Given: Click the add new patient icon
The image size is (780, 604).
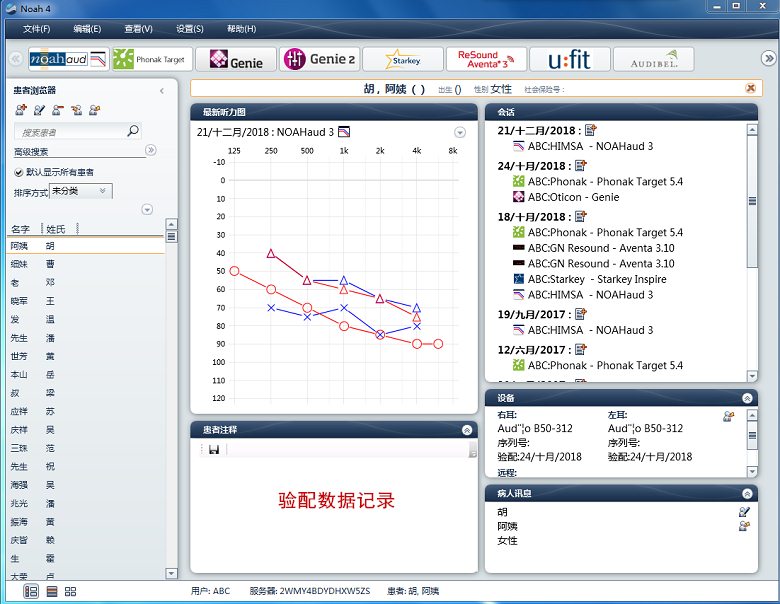Looking at the screenshot, I should 21,110.
